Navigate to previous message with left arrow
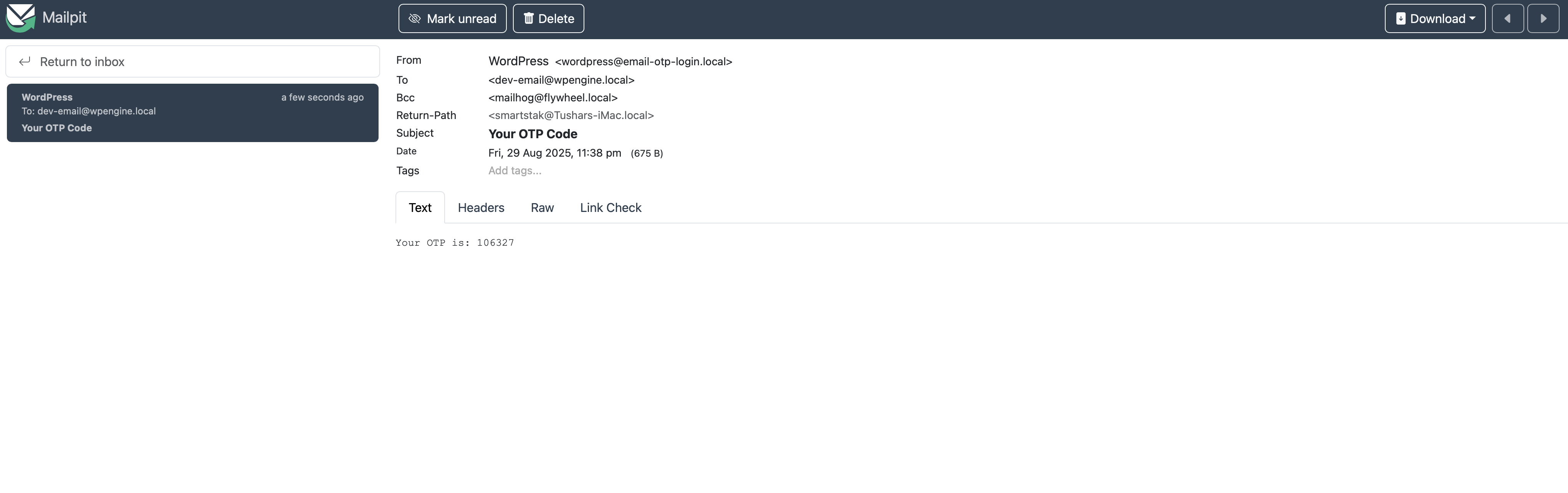1568x493 pixels. point(1508,18)
